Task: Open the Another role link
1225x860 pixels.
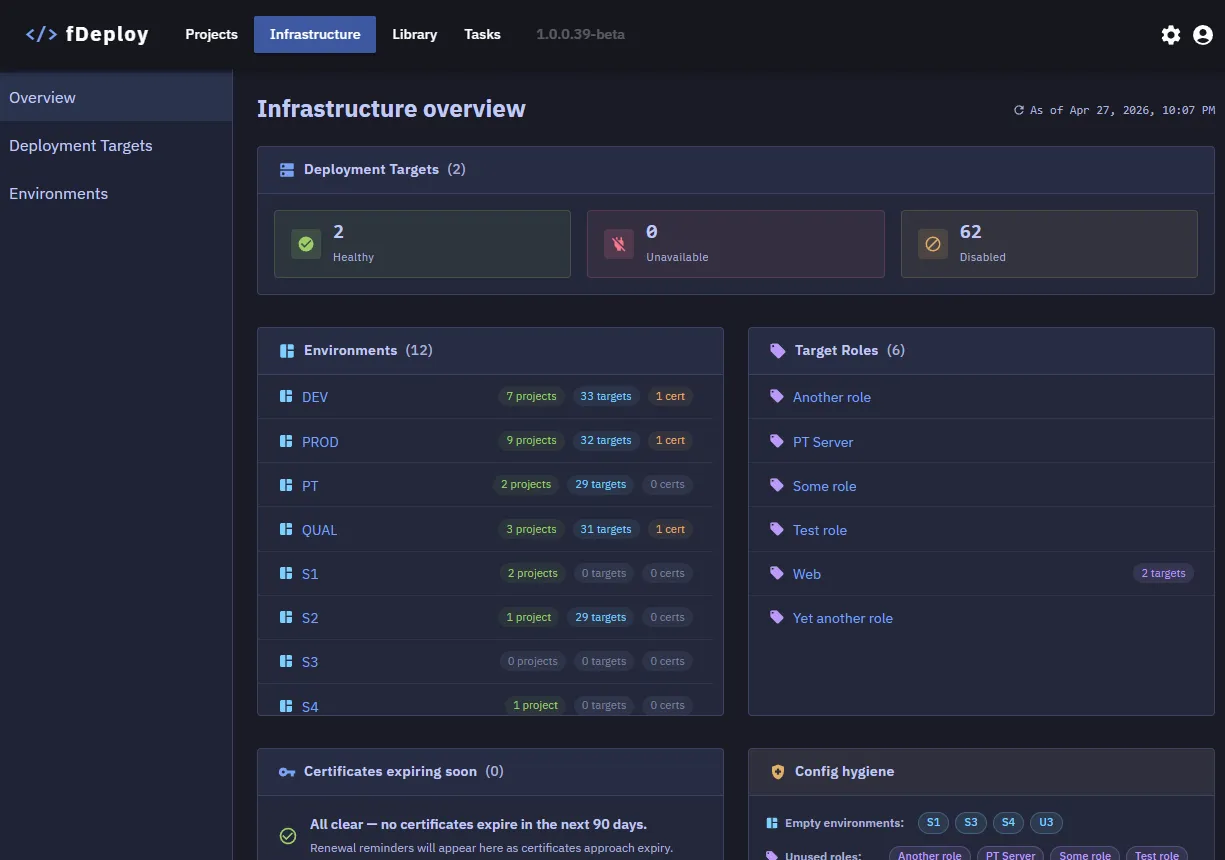Action: coord(832,397)
